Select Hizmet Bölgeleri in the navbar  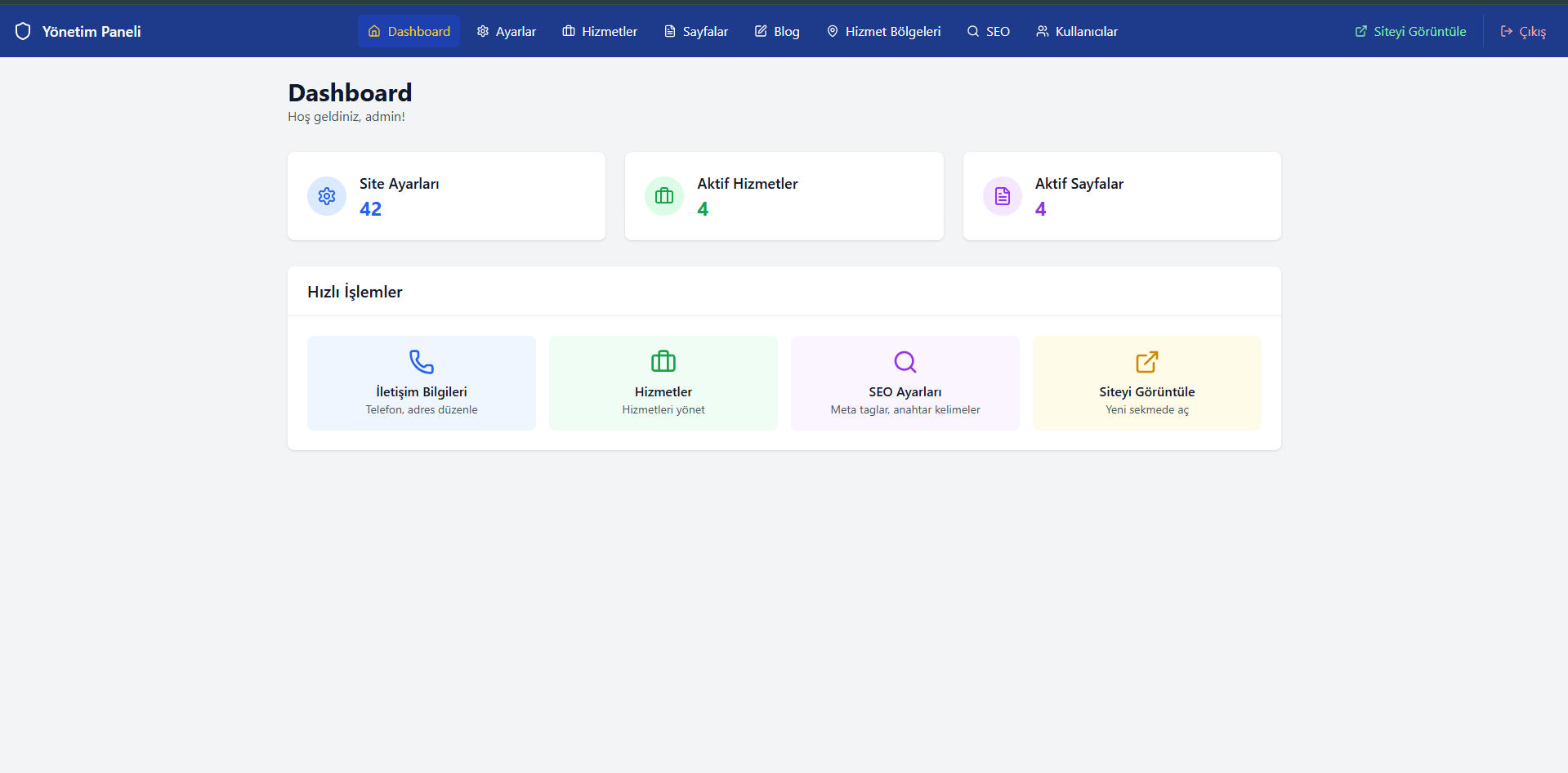883,31
